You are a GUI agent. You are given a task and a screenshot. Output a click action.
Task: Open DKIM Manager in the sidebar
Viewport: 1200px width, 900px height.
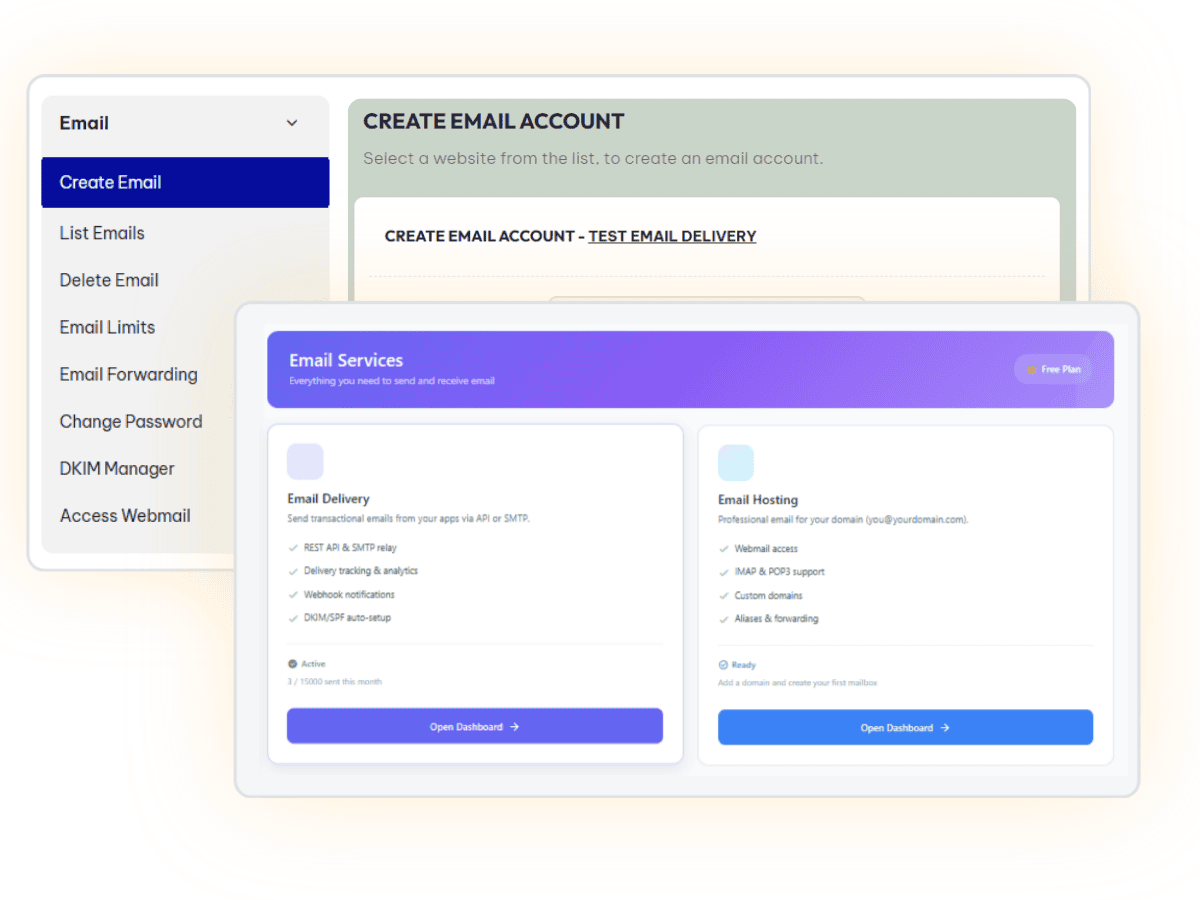117,468
